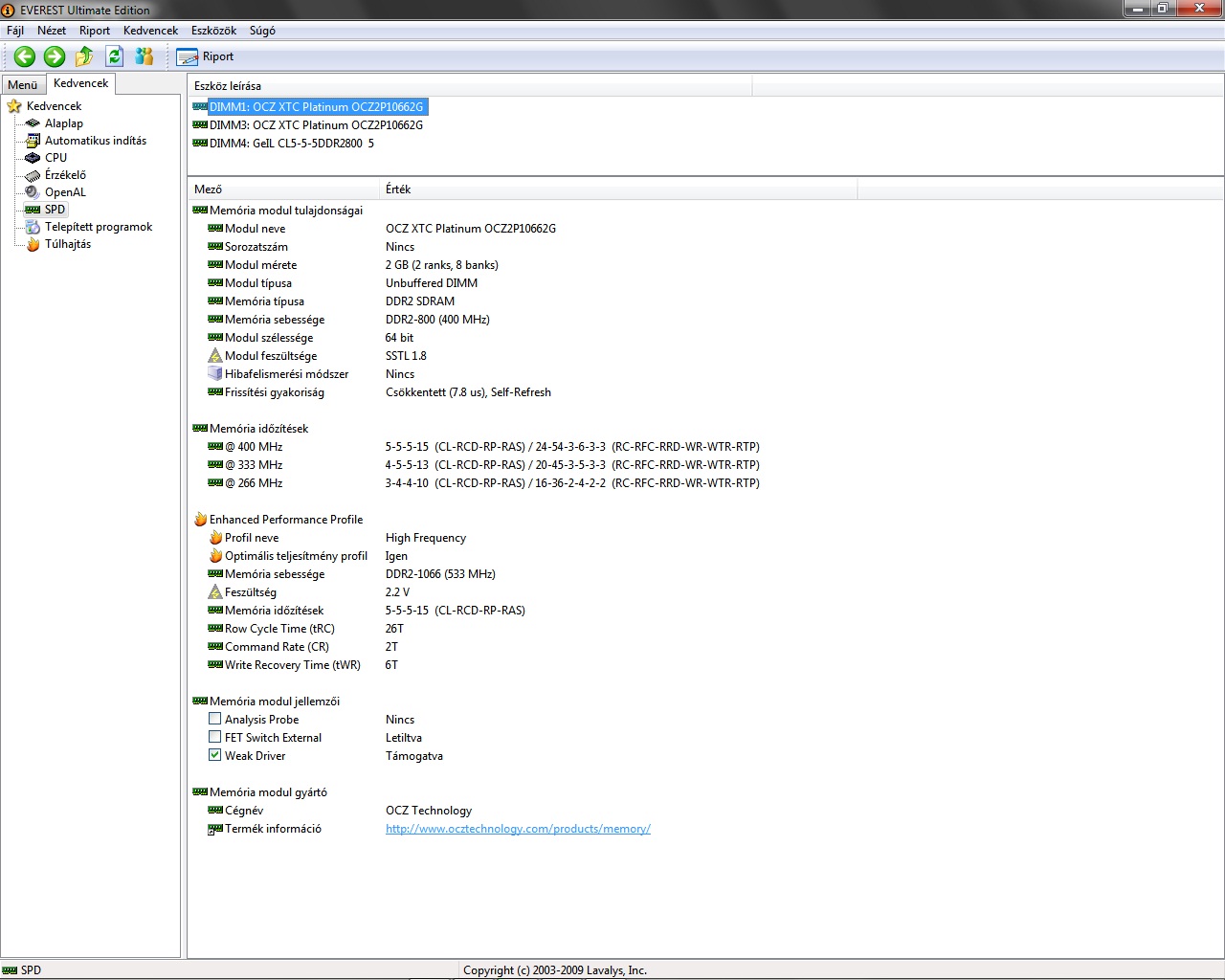Select Túlhajtás in the favorites tree

click(x=68, y=244)
